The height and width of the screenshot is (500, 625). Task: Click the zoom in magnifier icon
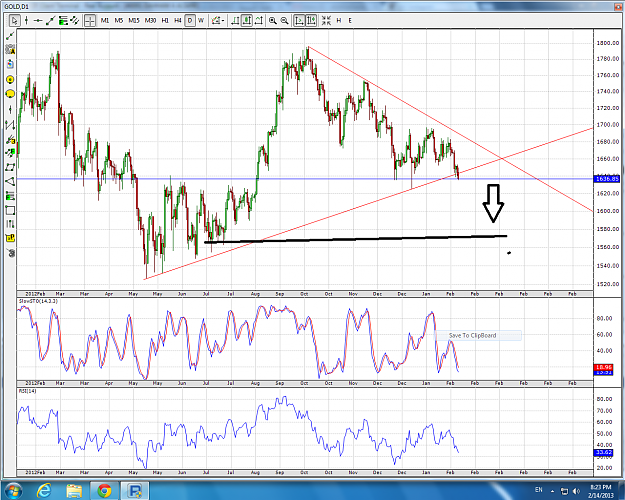pyautogui.click(x=273, y=20)
